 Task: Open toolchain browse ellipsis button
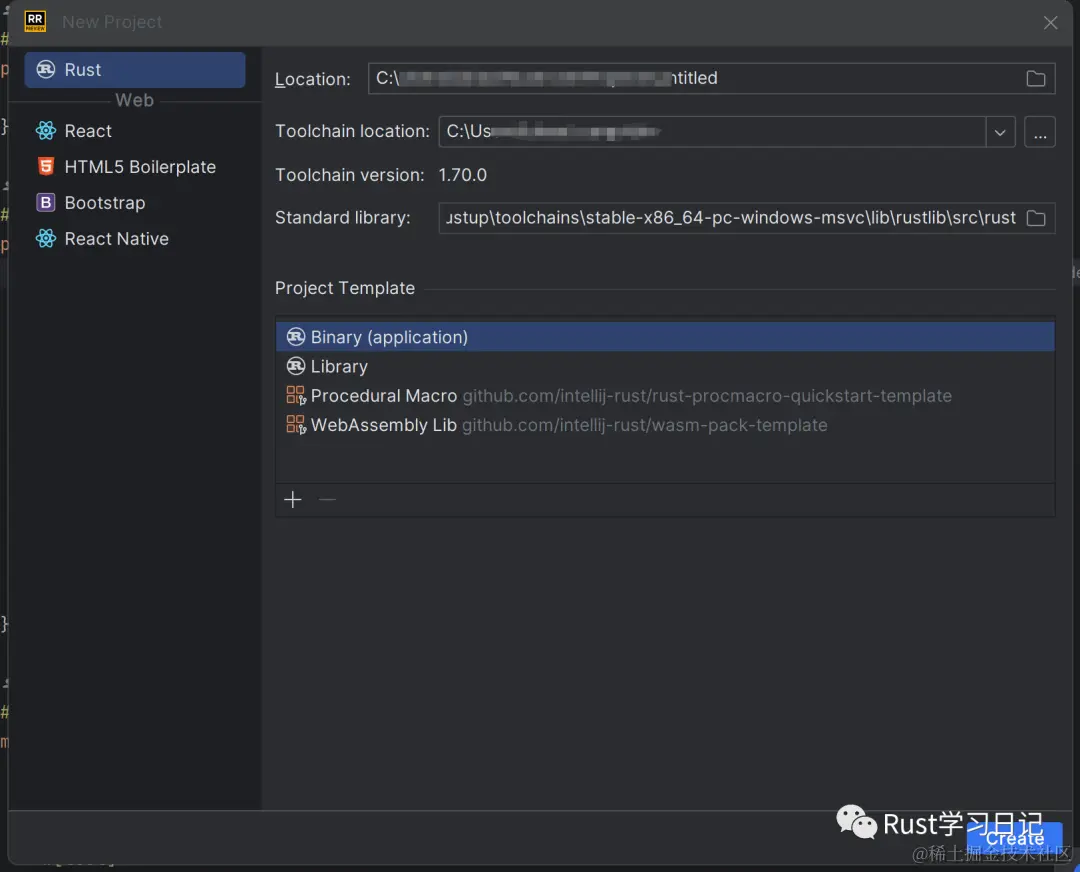click(1039, 132)
